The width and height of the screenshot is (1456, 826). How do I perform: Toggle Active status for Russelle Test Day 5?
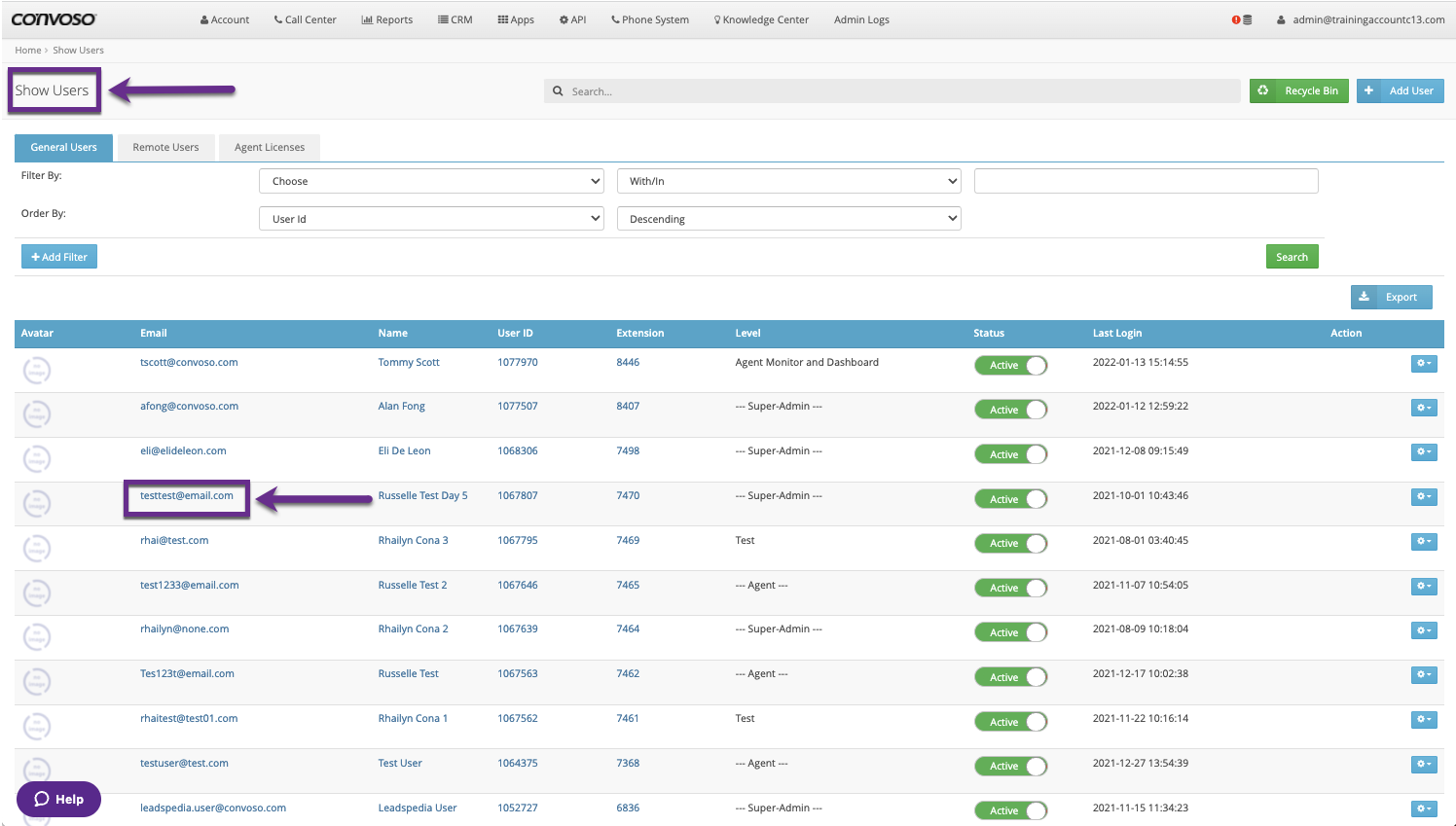coord(1010,499)
